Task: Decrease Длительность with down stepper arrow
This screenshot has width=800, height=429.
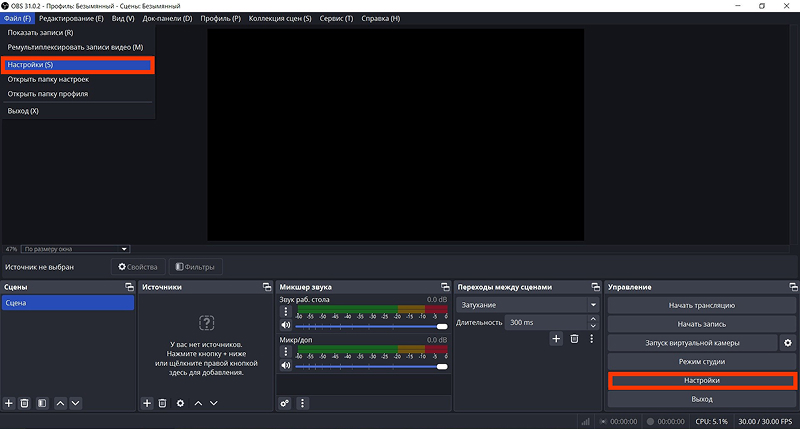Action: [x=593, y=326]
